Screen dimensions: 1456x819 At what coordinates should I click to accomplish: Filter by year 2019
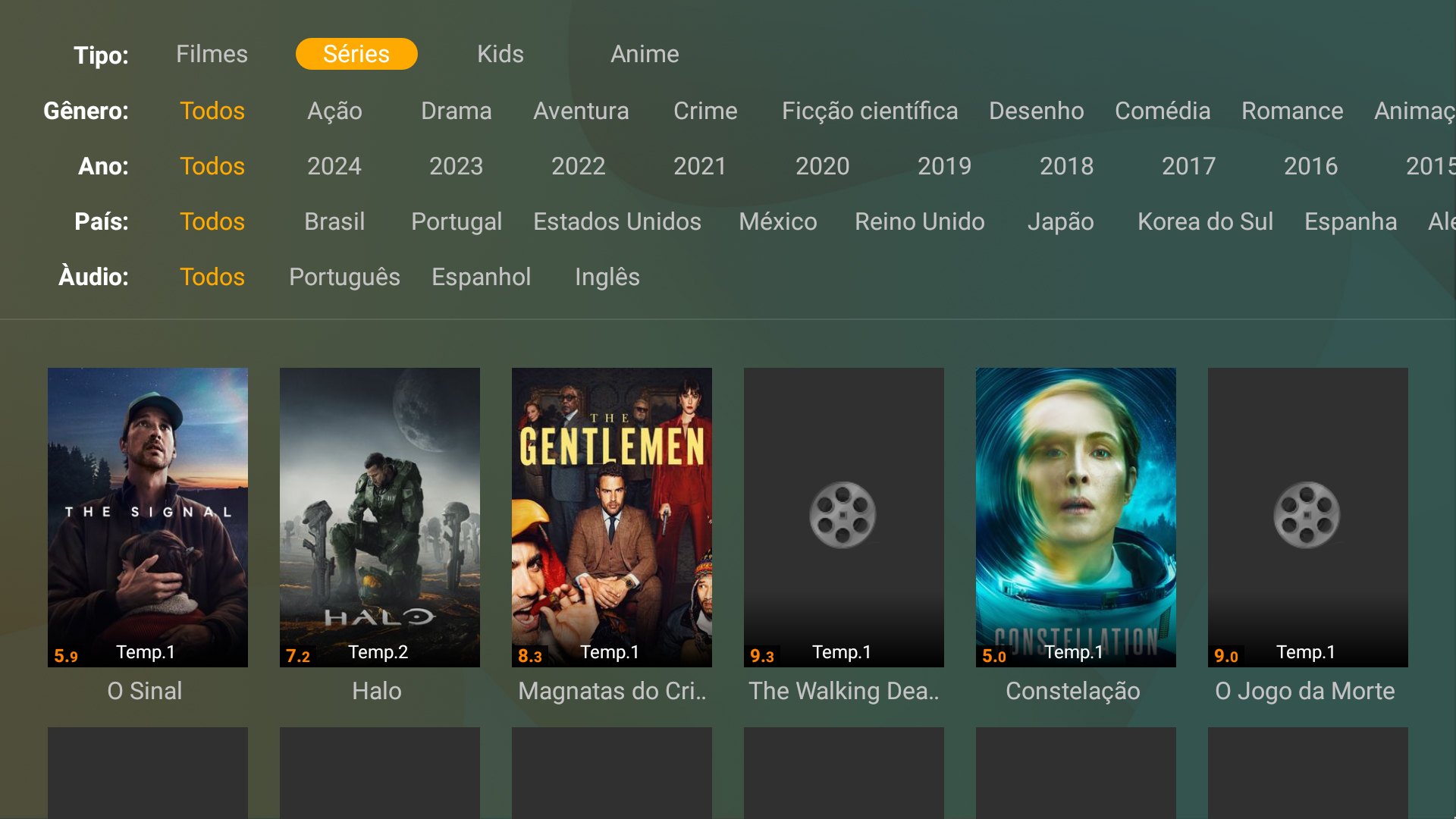click(945, 166)
